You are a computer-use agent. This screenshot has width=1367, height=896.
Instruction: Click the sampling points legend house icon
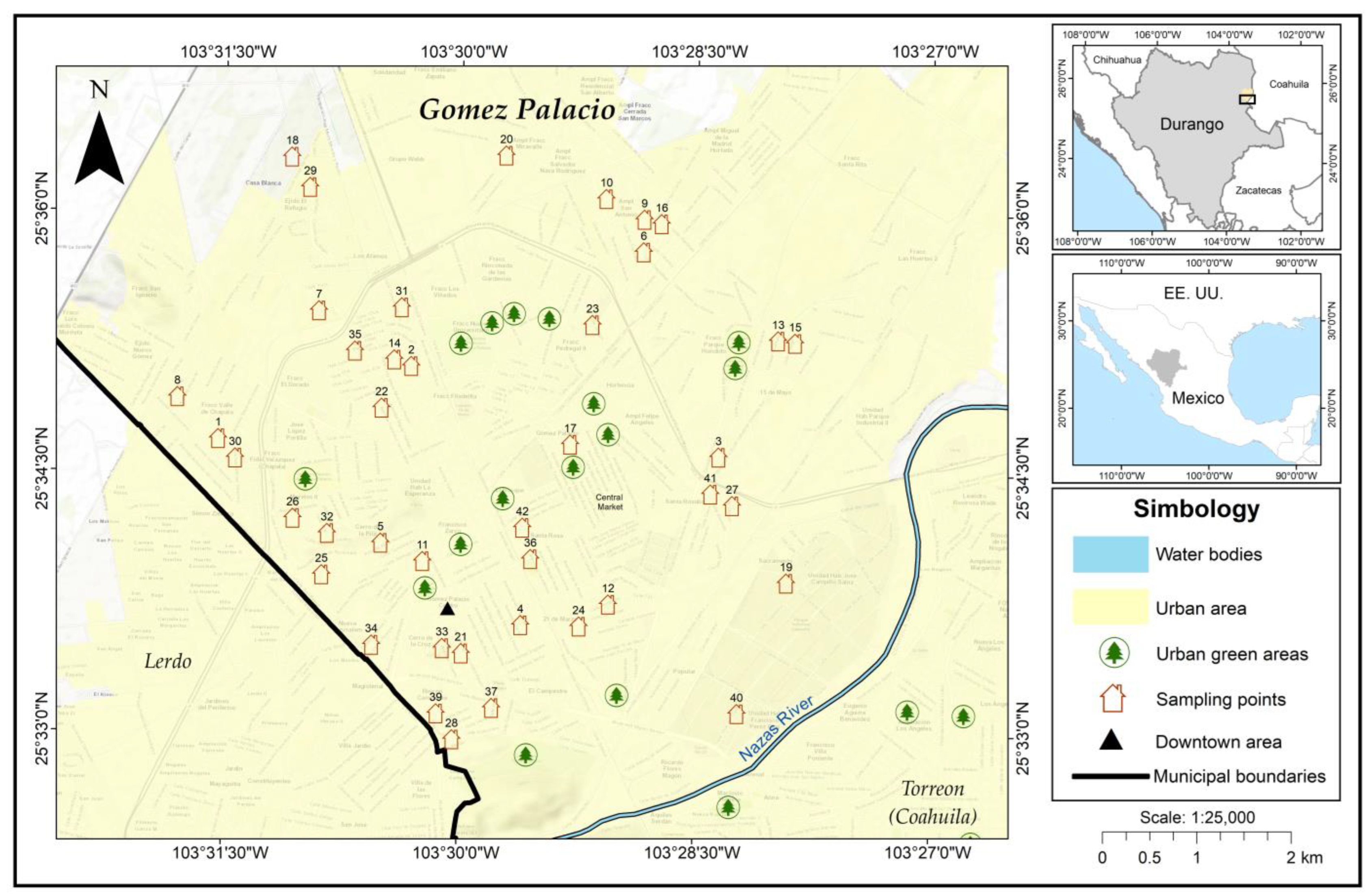coord(1112,699)
